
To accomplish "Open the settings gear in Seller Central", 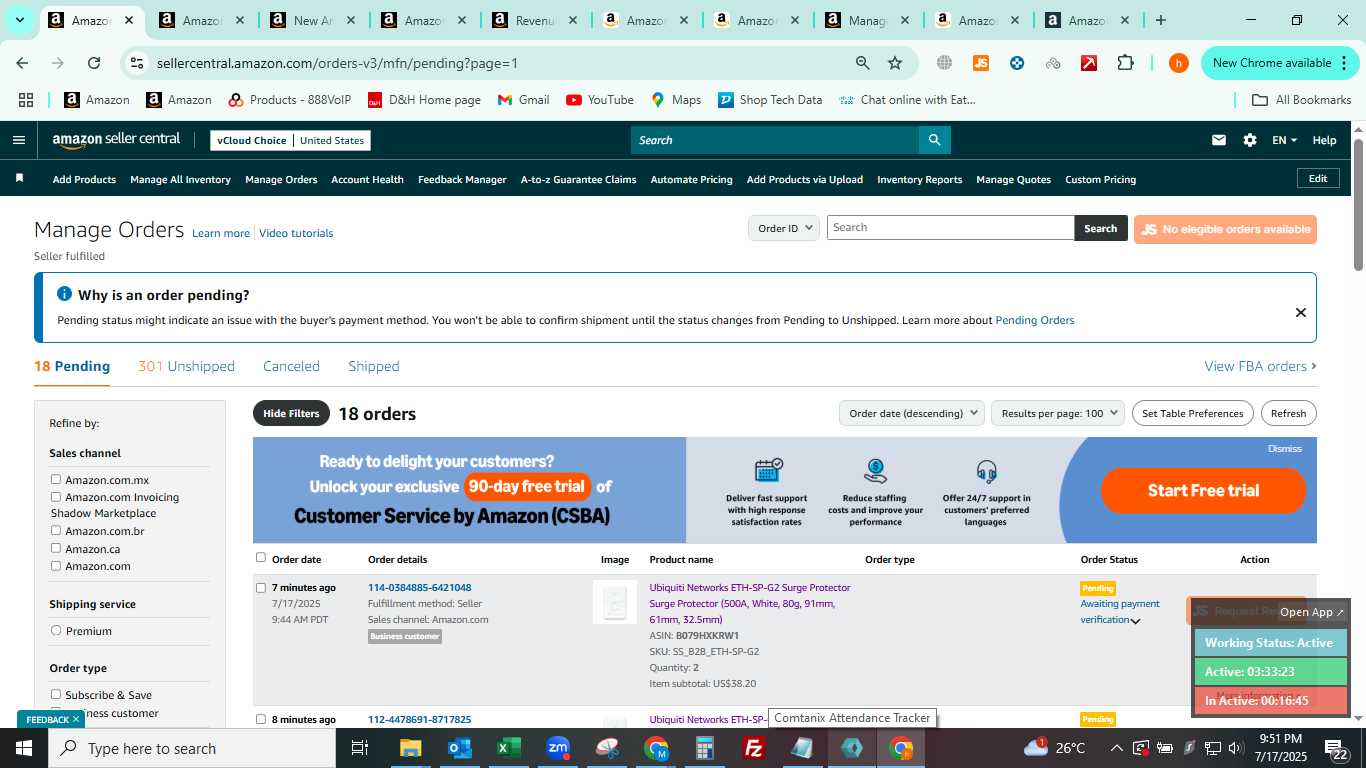I will click(x=1249, y=140).
